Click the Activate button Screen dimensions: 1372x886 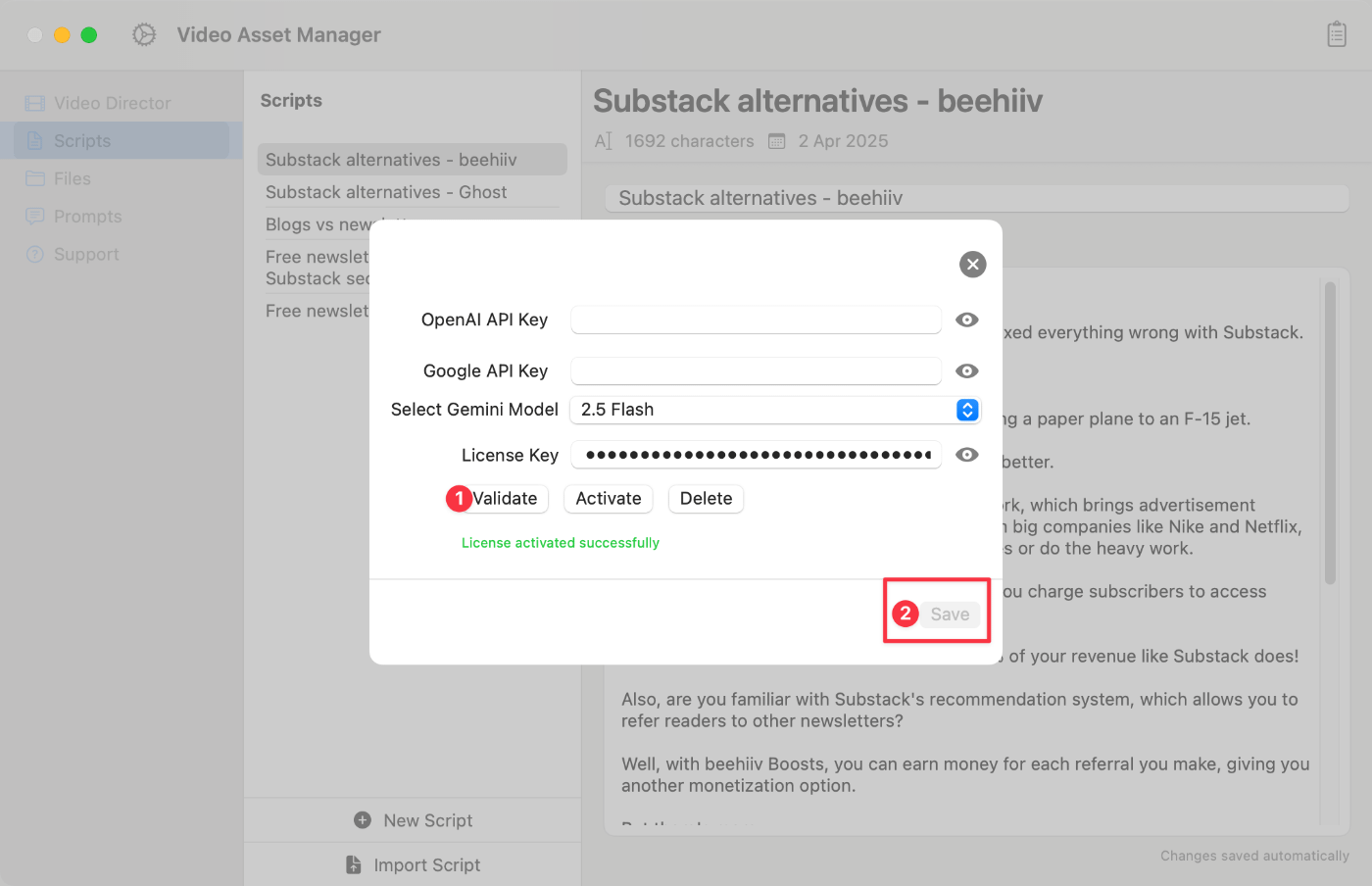(608, 499)
